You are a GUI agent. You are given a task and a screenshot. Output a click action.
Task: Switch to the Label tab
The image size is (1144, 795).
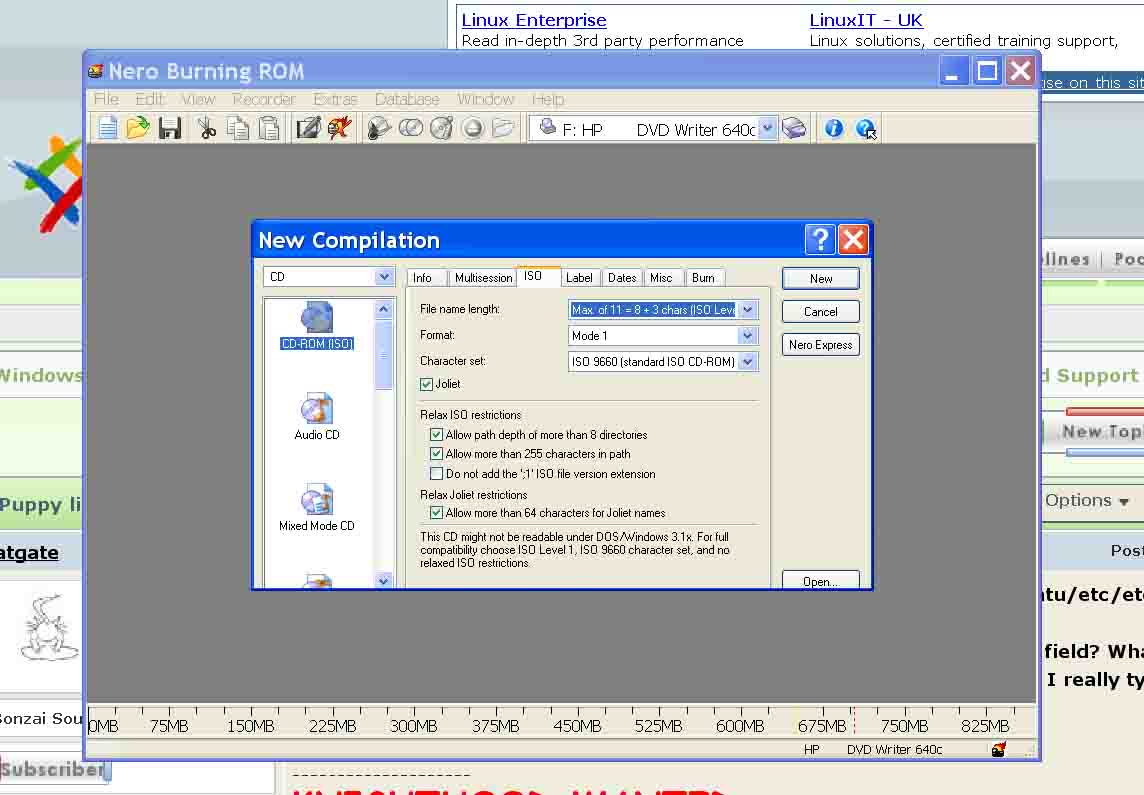click(579, 278)
